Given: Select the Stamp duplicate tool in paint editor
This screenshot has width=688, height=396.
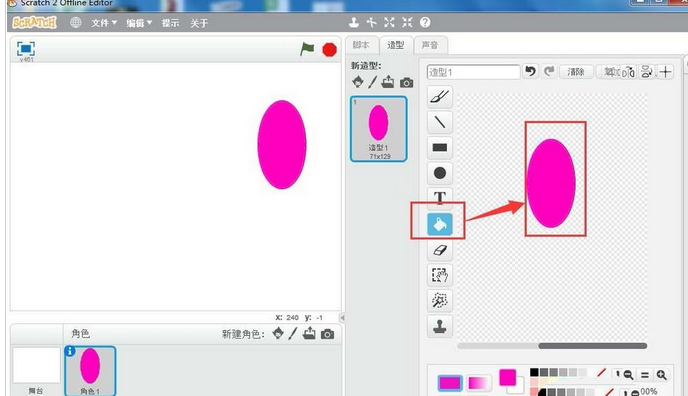Looking at the screenshot, I should pos(440,326).
